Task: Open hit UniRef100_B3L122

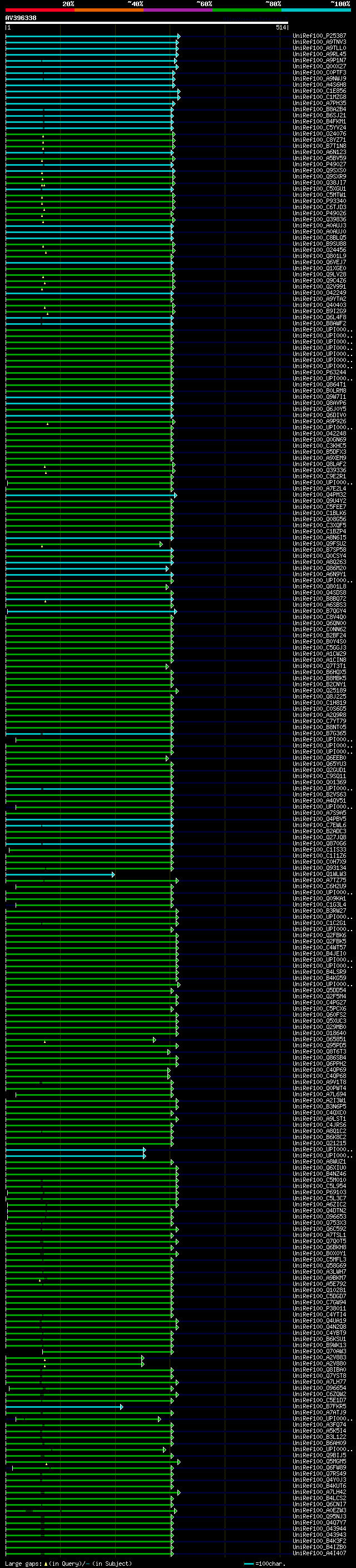Action: [x=319, y=1437]
